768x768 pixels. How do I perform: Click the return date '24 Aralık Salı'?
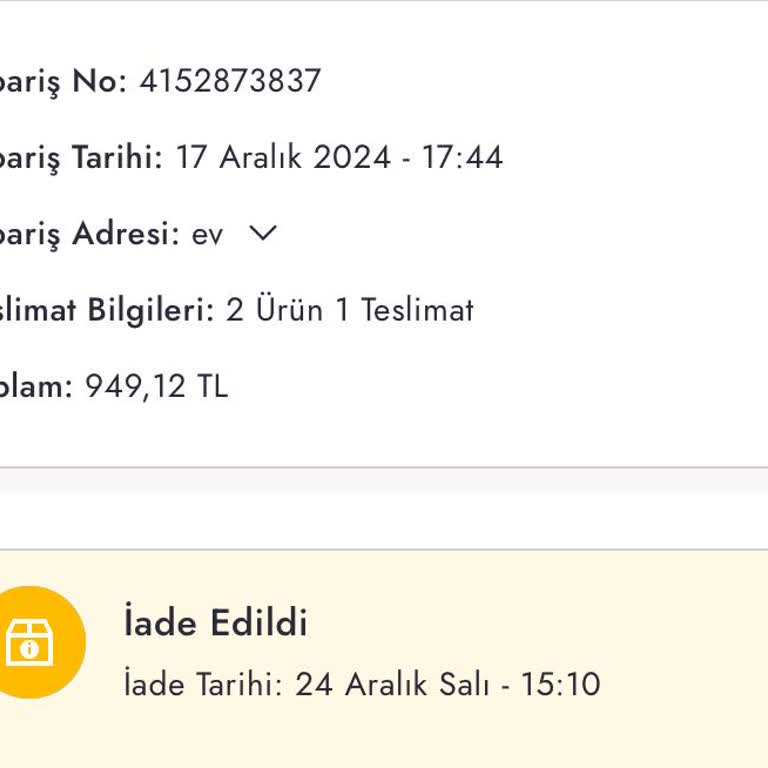click(x=392, y=685)
